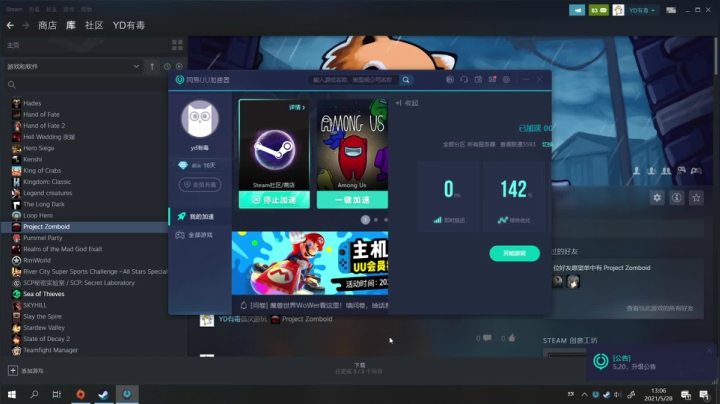Click the Steam profile avatar at top right
This screenshot has width=720, height=404.
coord(618,10)
